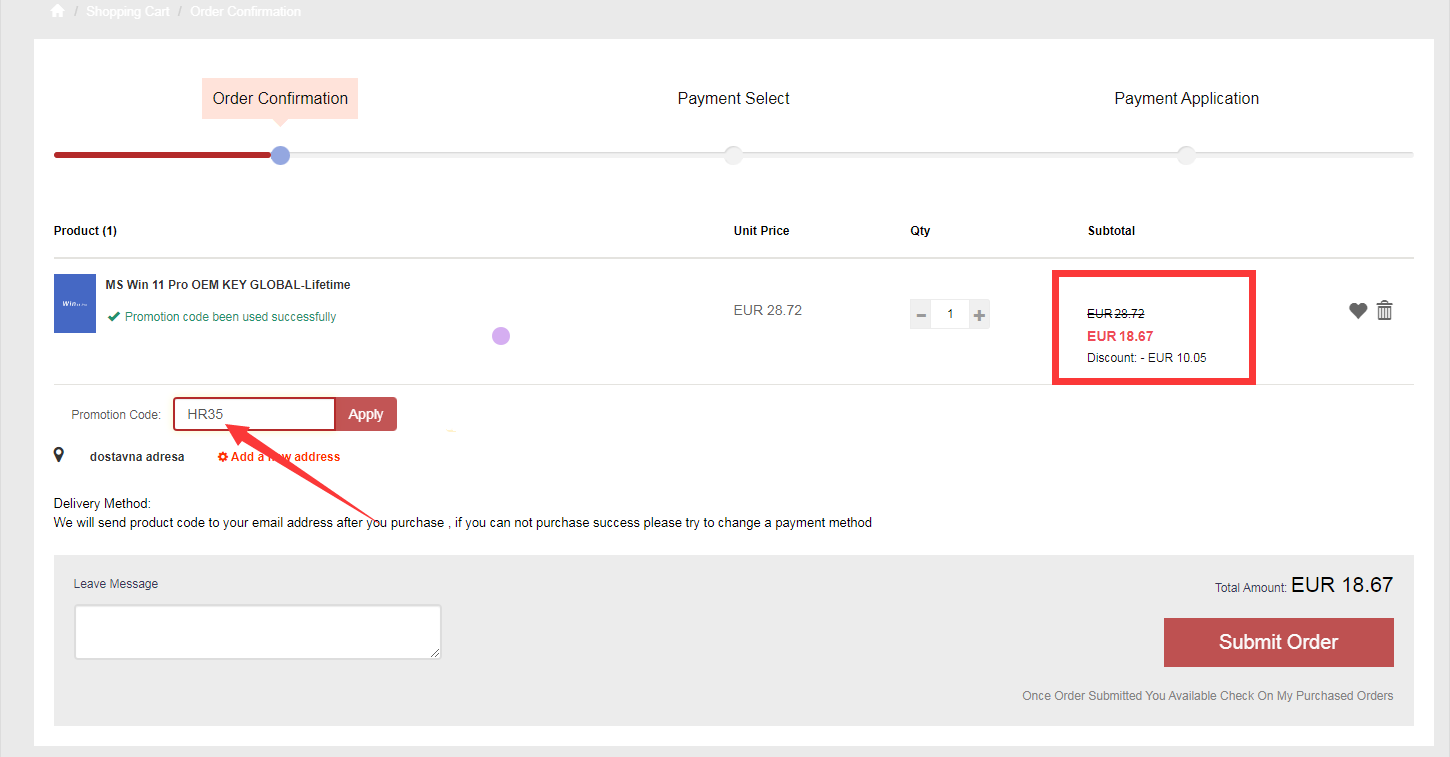1450x757 pixels.
Task: Click the 'dostavna adresa' label
Action: pos(137,457)
